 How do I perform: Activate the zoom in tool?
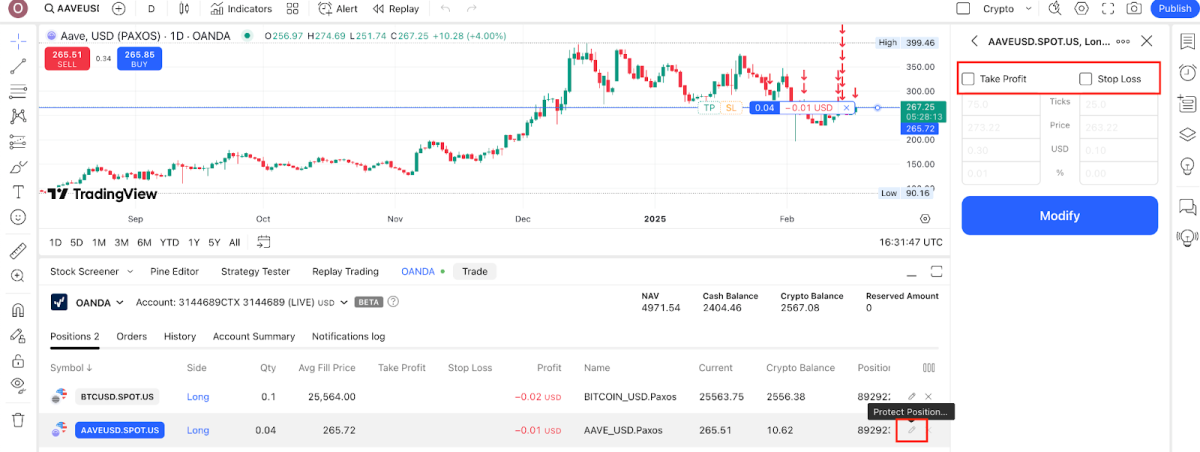[18, 275]
